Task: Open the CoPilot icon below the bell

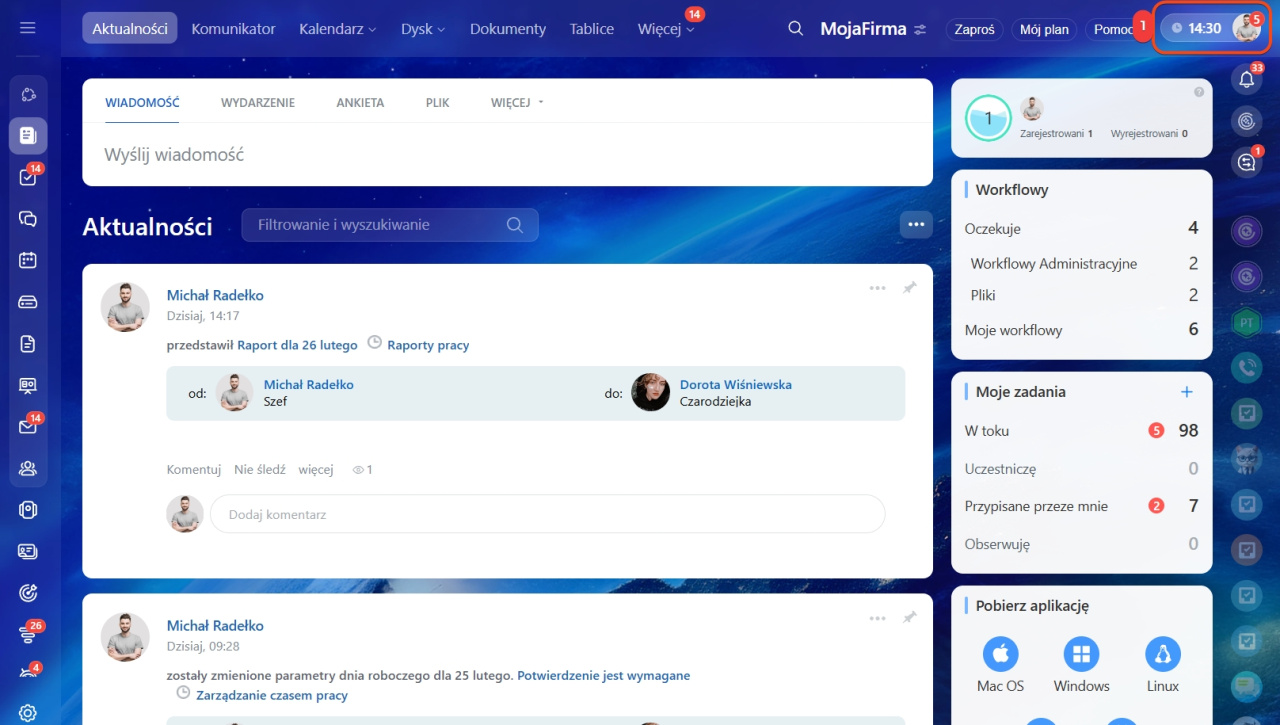Action: (1246, 121)
